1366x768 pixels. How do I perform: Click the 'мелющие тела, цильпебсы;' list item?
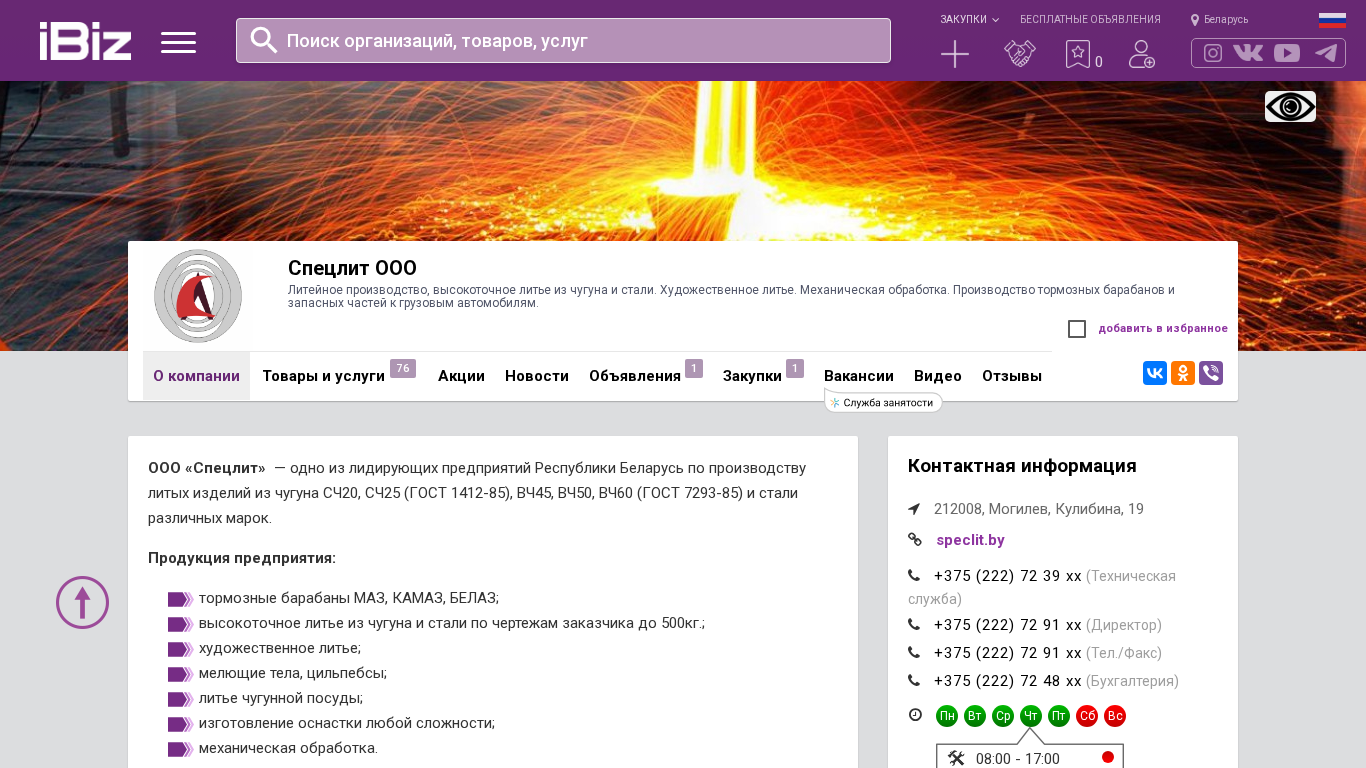[293, 673]
